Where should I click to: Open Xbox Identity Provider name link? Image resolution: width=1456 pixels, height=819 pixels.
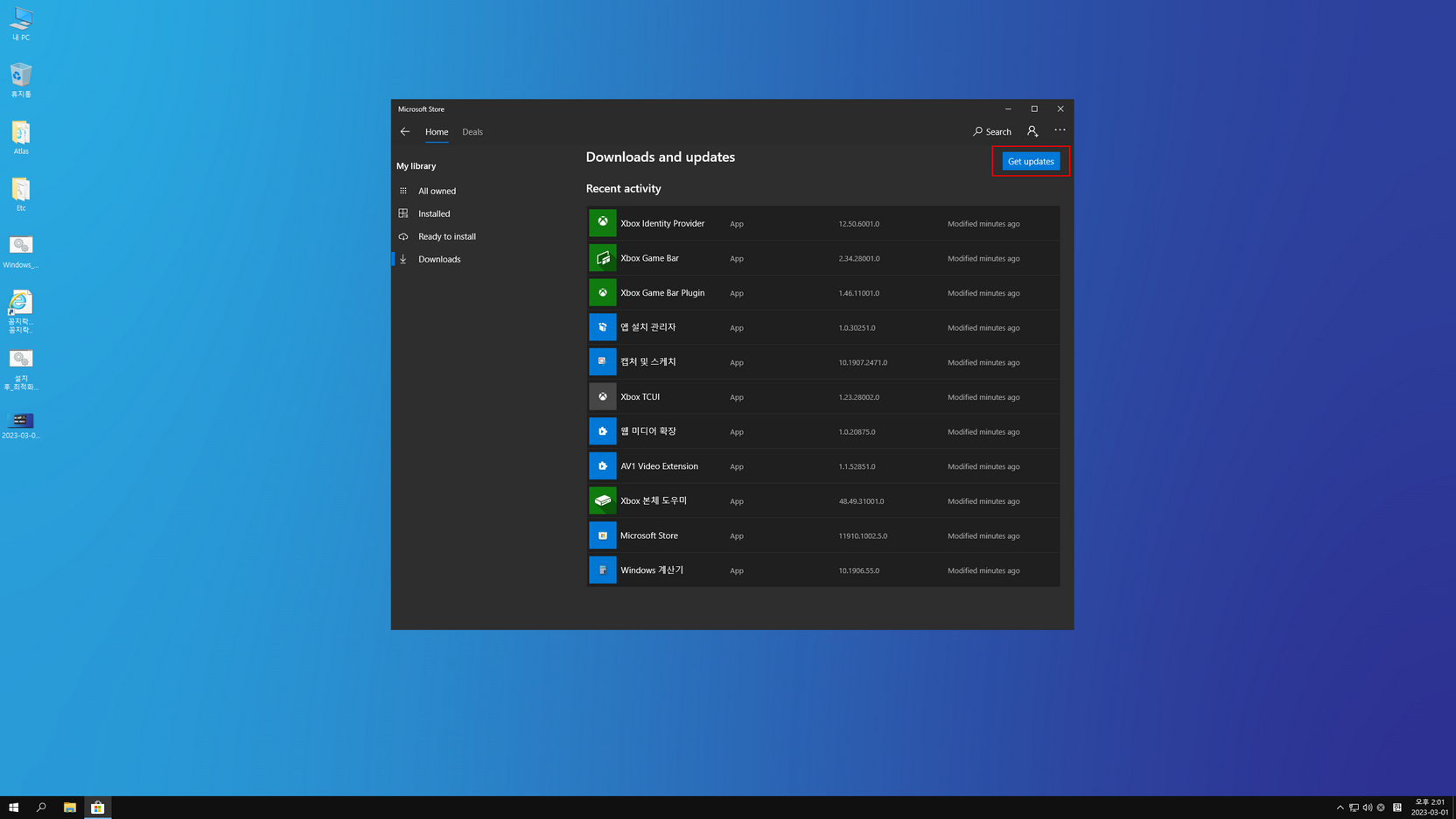(x=662, y=223)
